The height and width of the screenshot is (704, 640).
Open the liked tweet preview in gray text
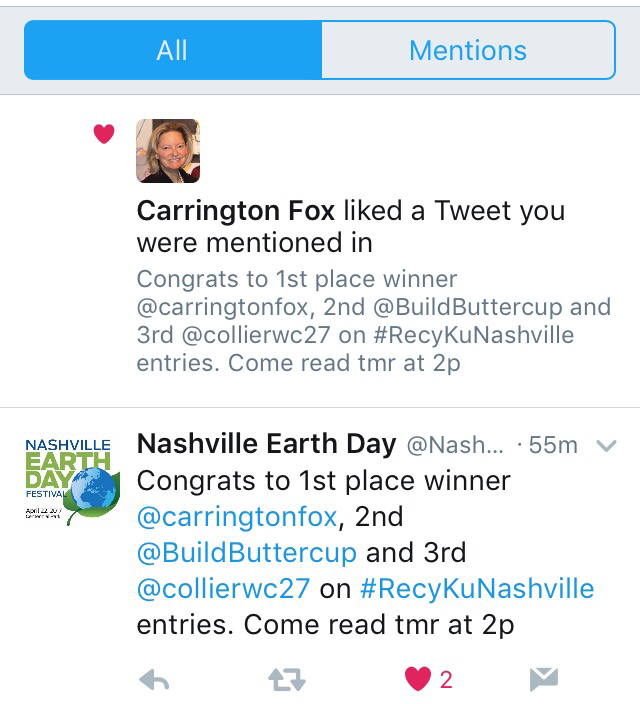tap(372, 320)
